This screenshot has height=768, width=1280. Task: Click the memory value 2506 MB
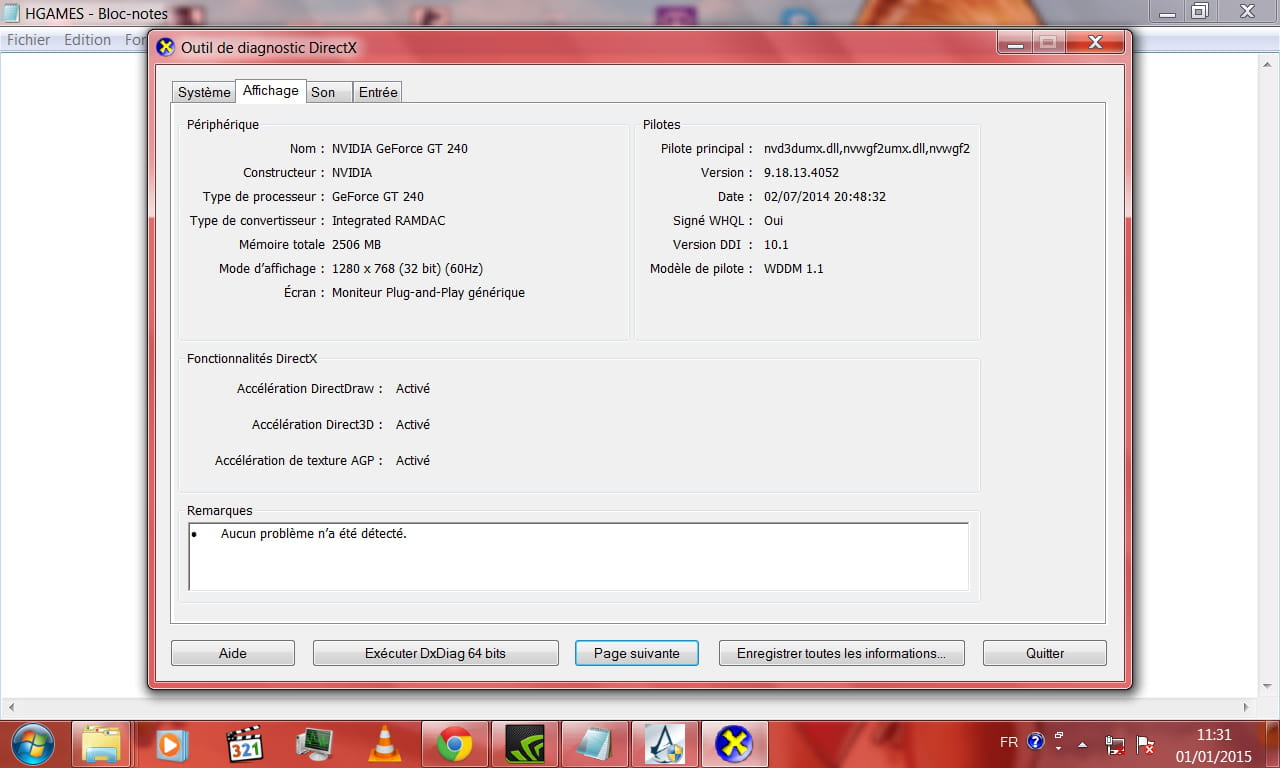(x=356, y=244)
